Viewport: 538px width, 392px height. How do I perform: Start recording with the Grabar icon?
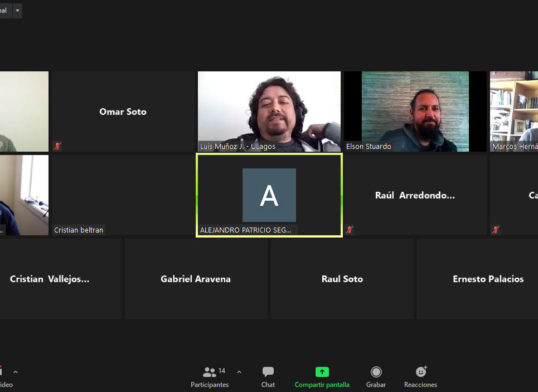376,372
